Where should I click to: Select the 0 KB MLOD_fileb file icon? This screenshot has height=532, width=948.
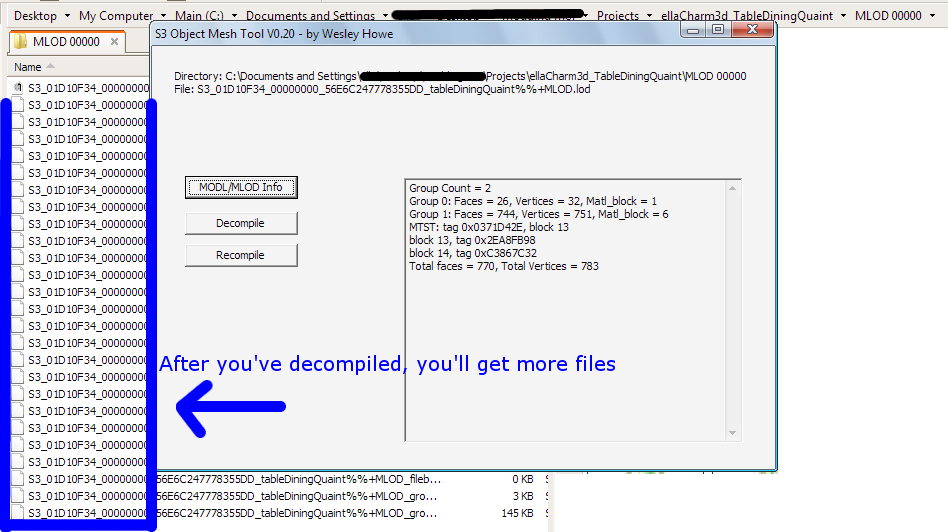pyautogui.click(x=19, y=479)
